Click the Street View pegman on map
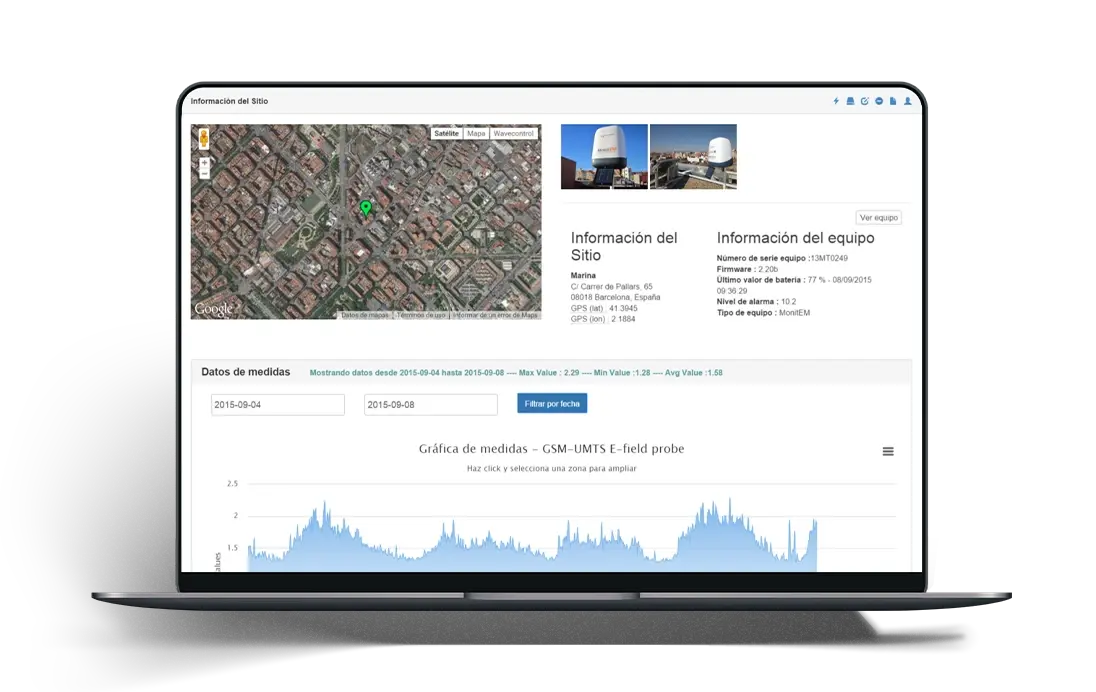1096x692 pixels. click(x=203, y=138)
